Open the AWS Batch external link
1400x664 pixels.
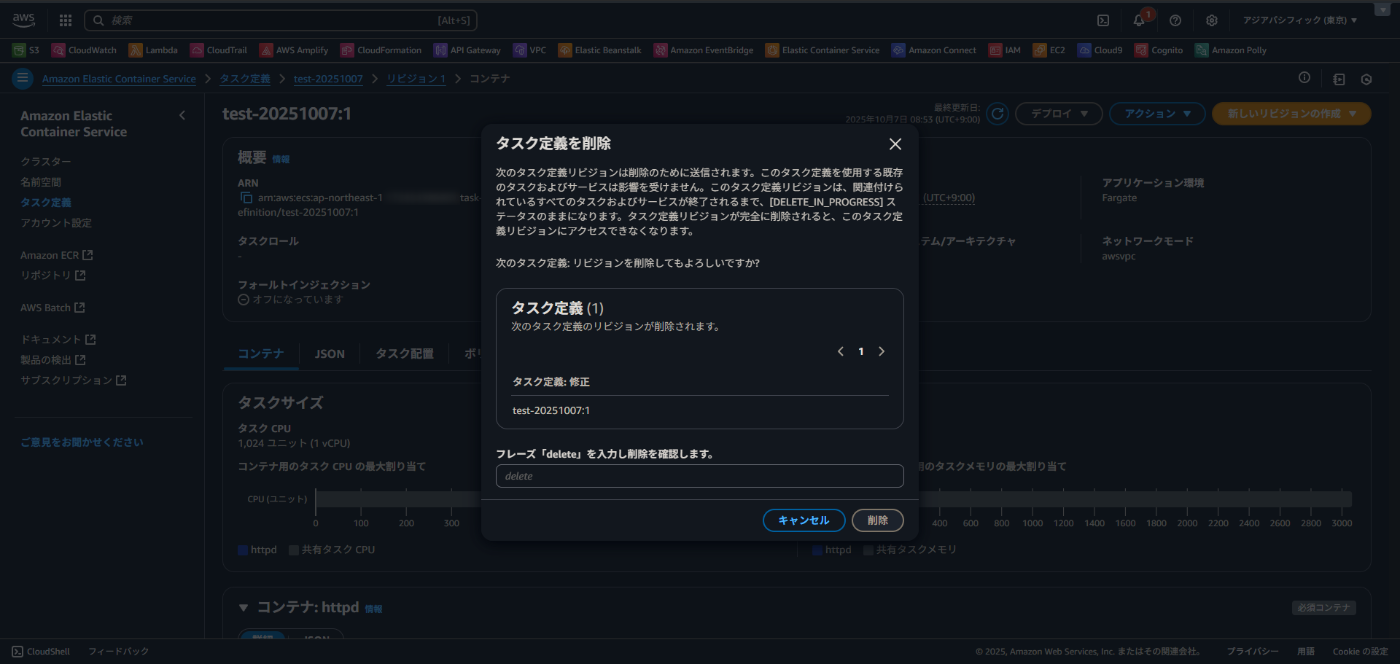(53, 307)
